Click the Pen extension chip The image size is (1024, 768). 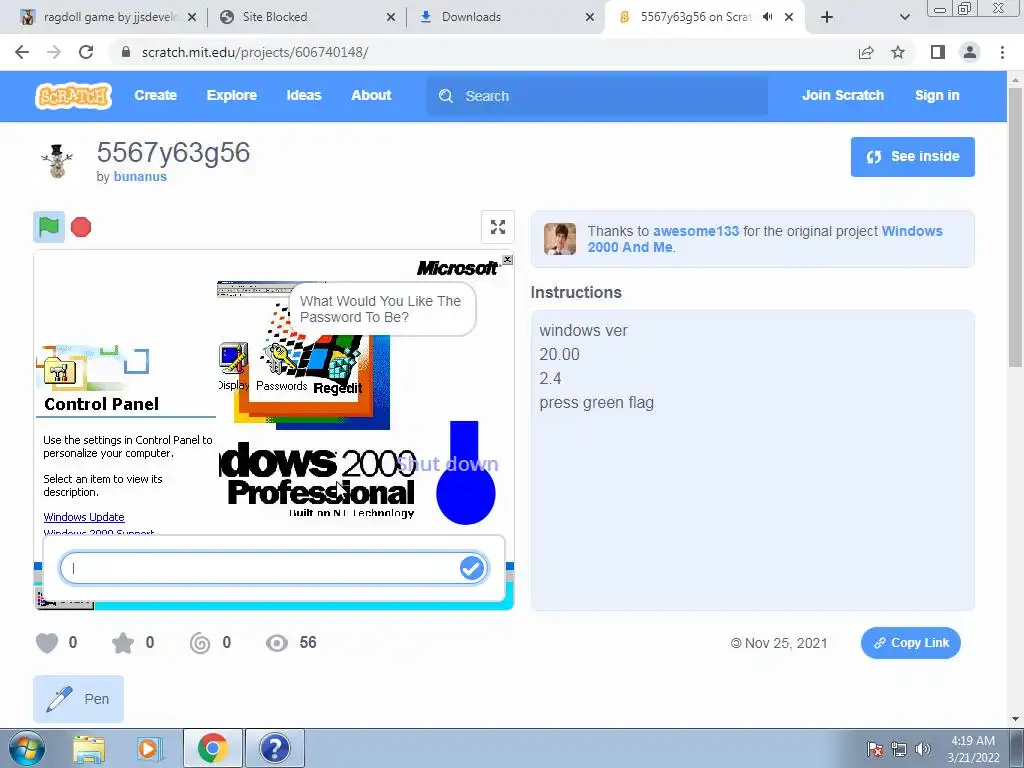click(78, 699)
